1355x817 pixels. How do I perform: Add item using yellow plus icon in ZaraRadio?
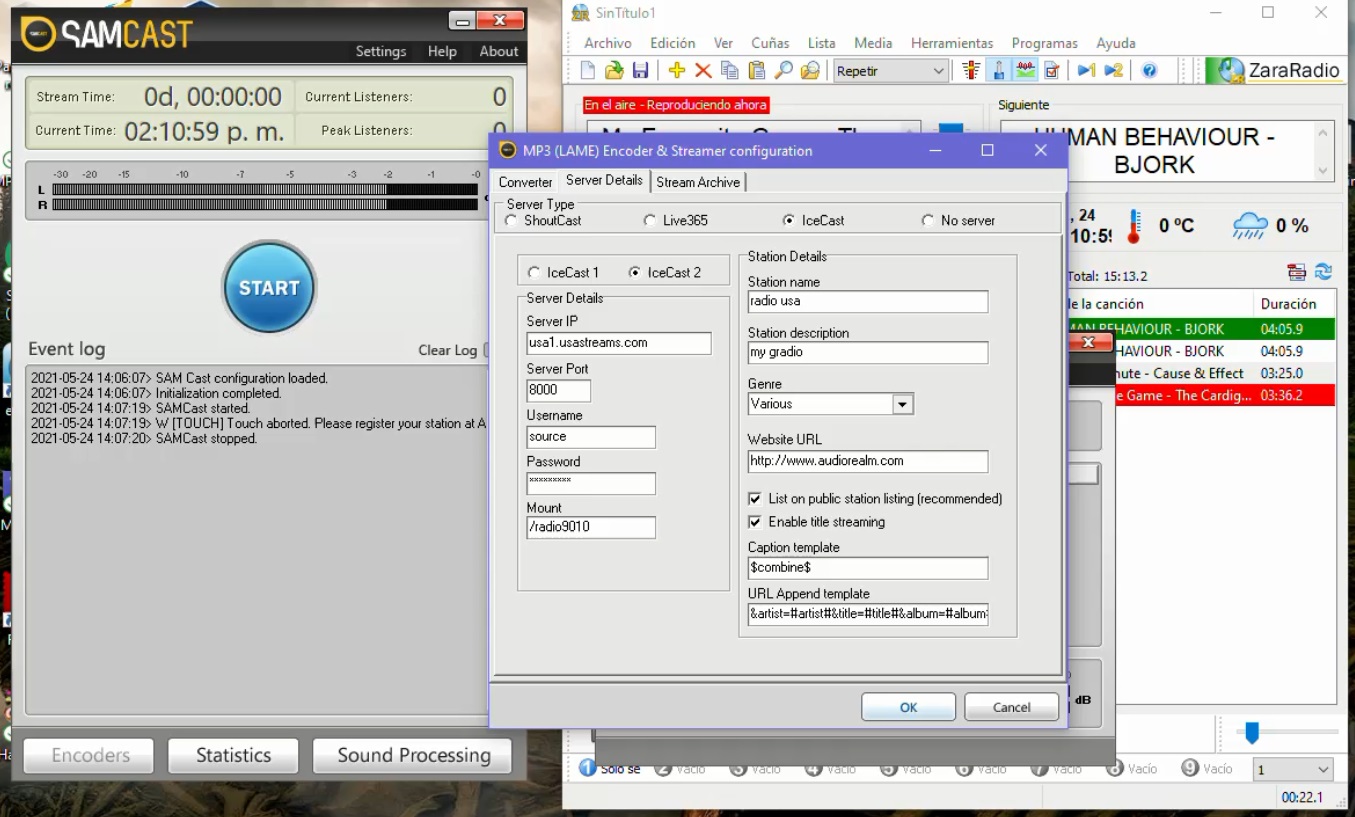coord(677,70)
